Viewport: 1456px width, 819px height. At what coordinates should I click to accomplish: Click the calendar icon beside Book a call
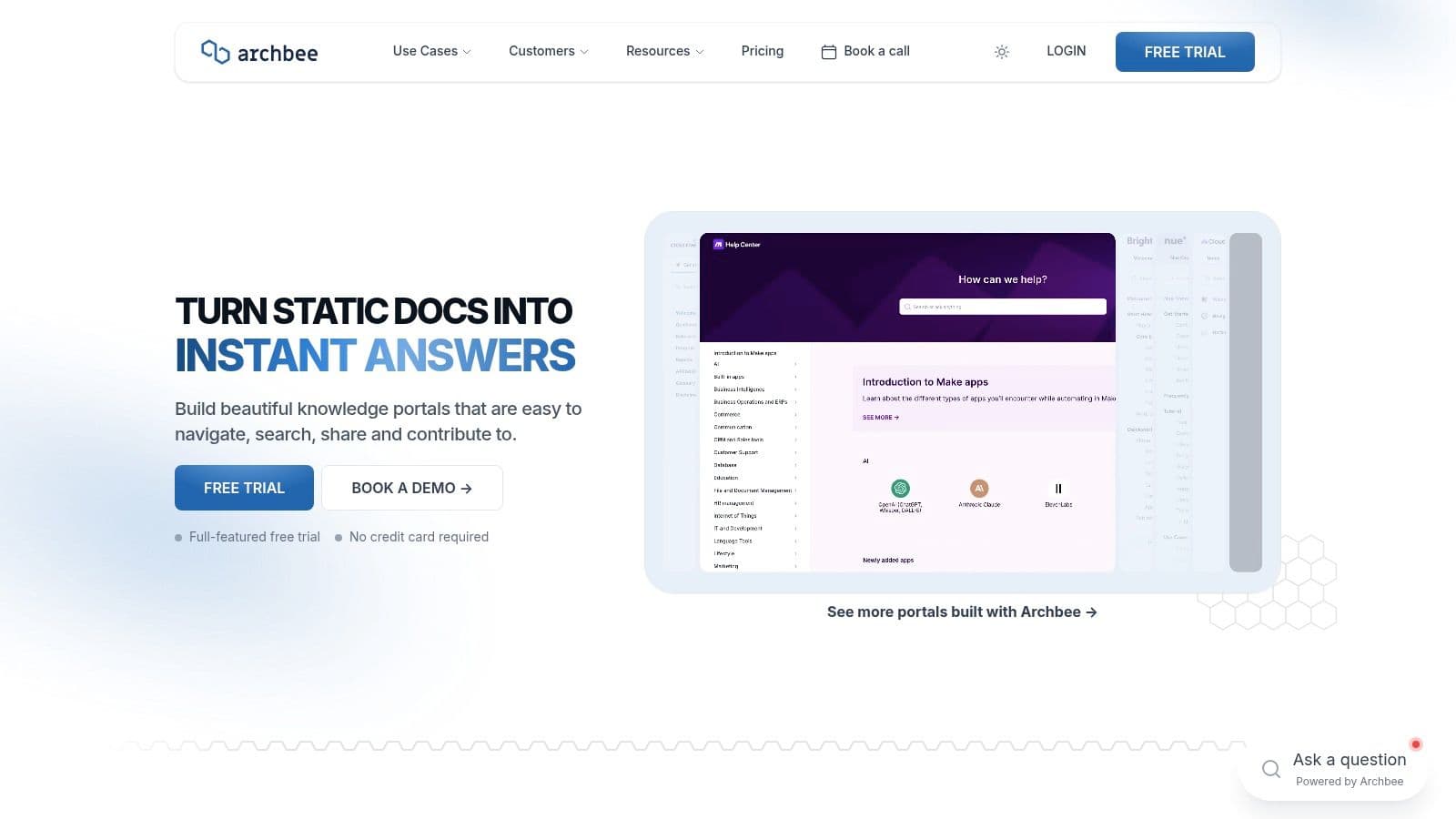coord(829,52)
